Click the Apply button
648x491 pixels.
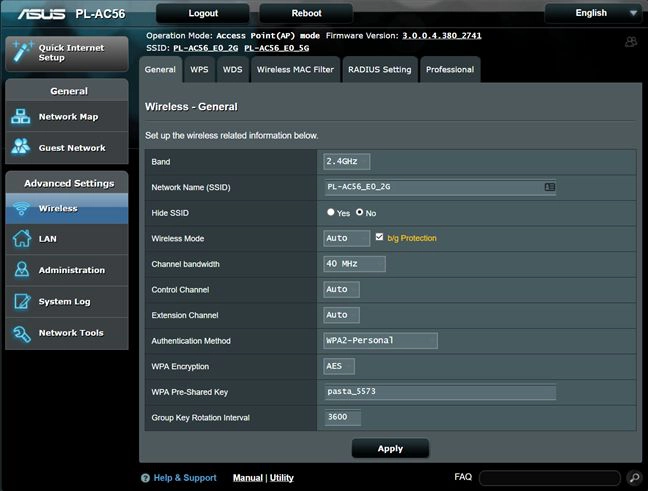click(390, 448)
